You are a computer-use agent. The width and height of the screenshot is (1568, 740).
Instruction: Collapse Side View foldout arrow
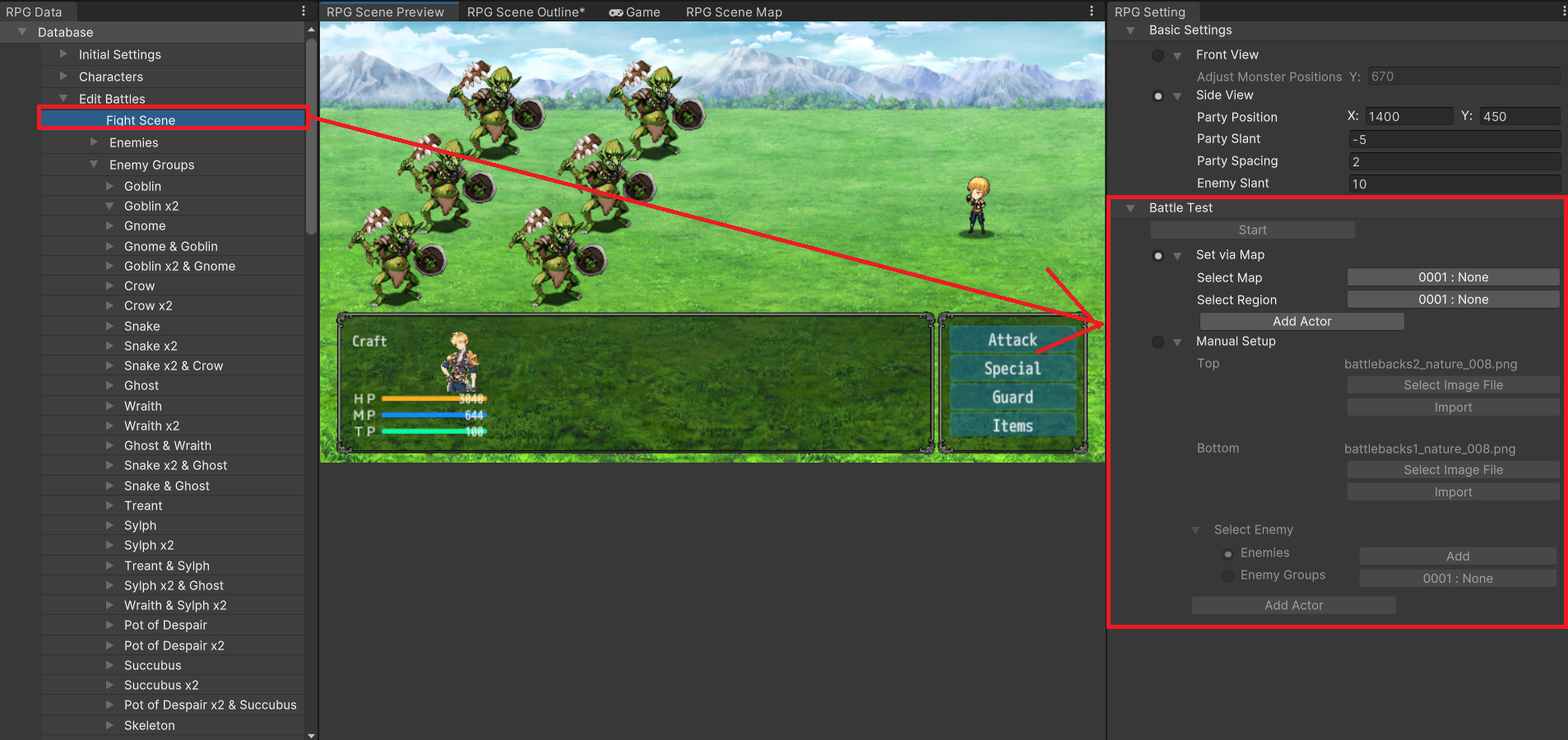(x=1177, y=95)
